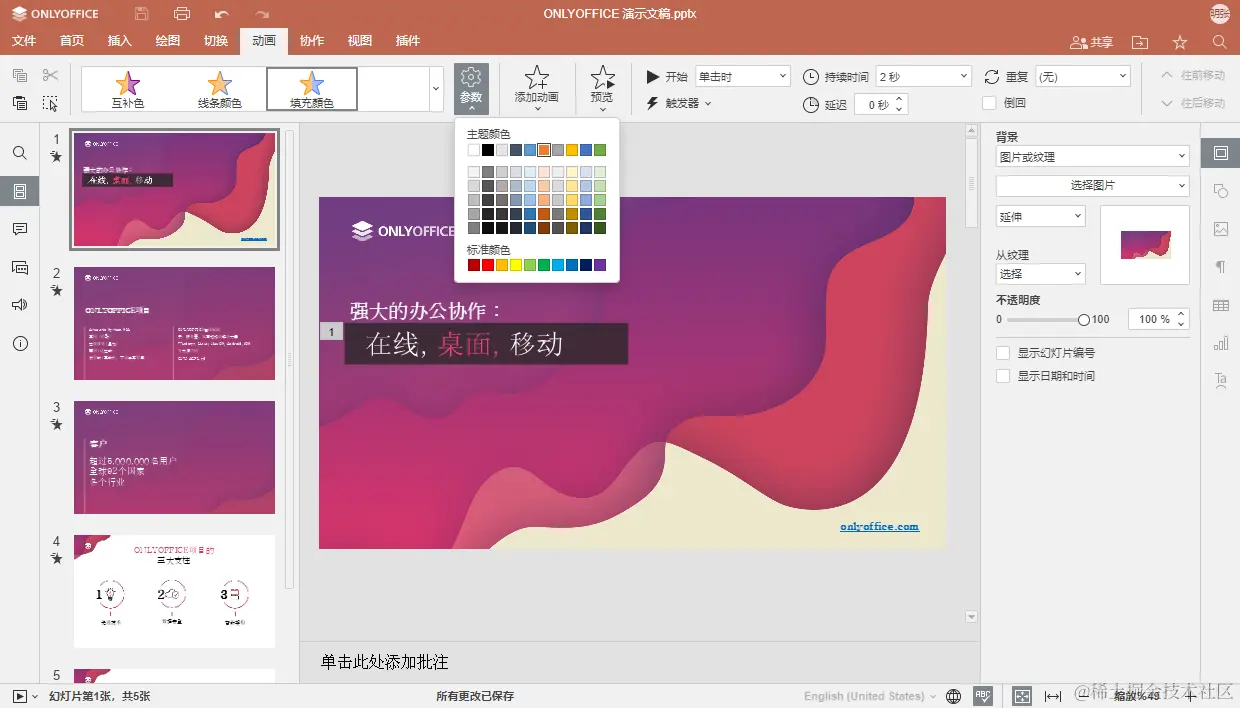Image resolution: width=1240 pixels, height=708 pixels.
Task: Open the slides panel icon in left sidebar
Action: click(x=20, y=191)
